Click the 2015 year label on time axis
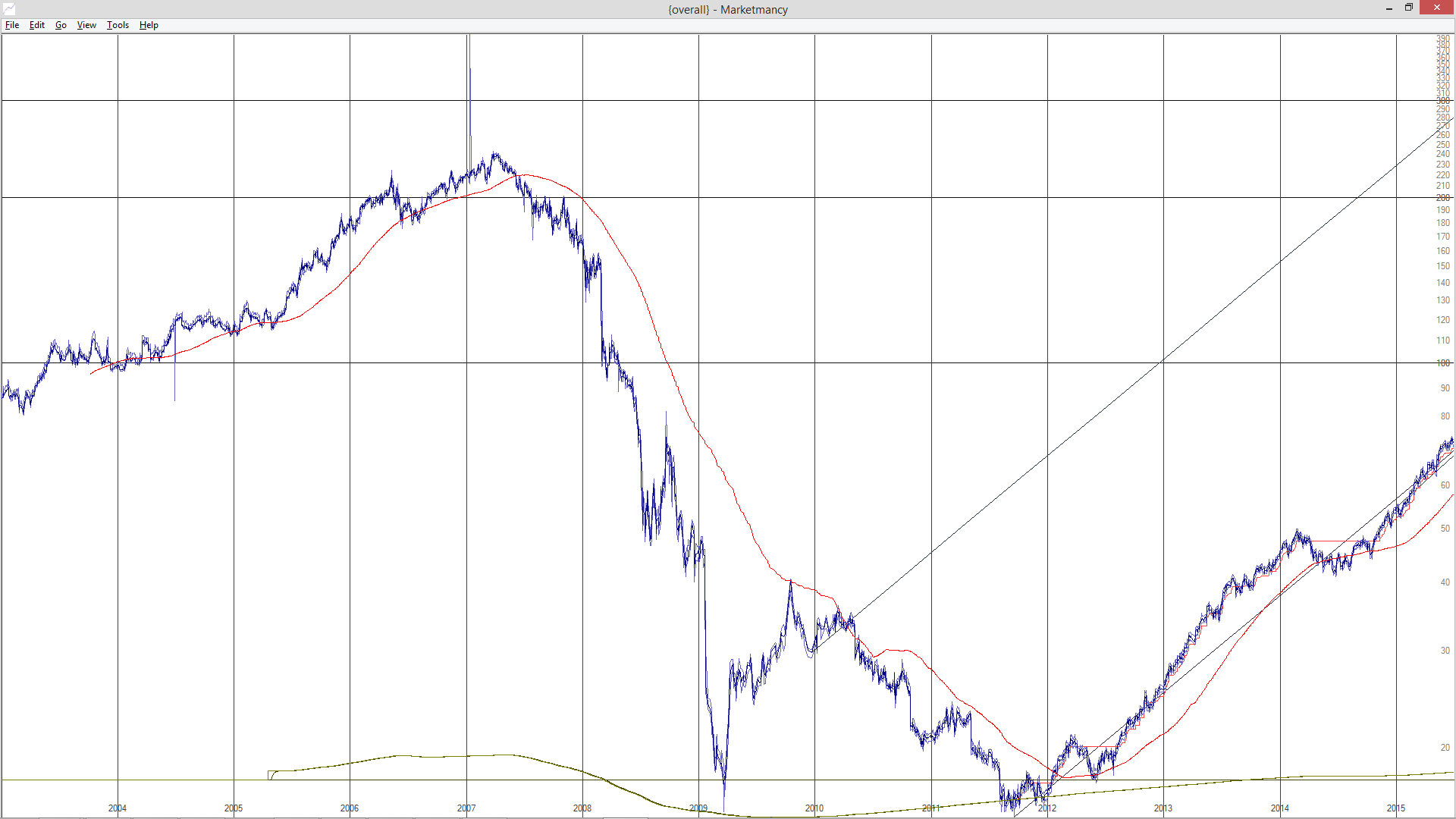The width and height of the screenshot is (1456, 819). coord(1396,808)
